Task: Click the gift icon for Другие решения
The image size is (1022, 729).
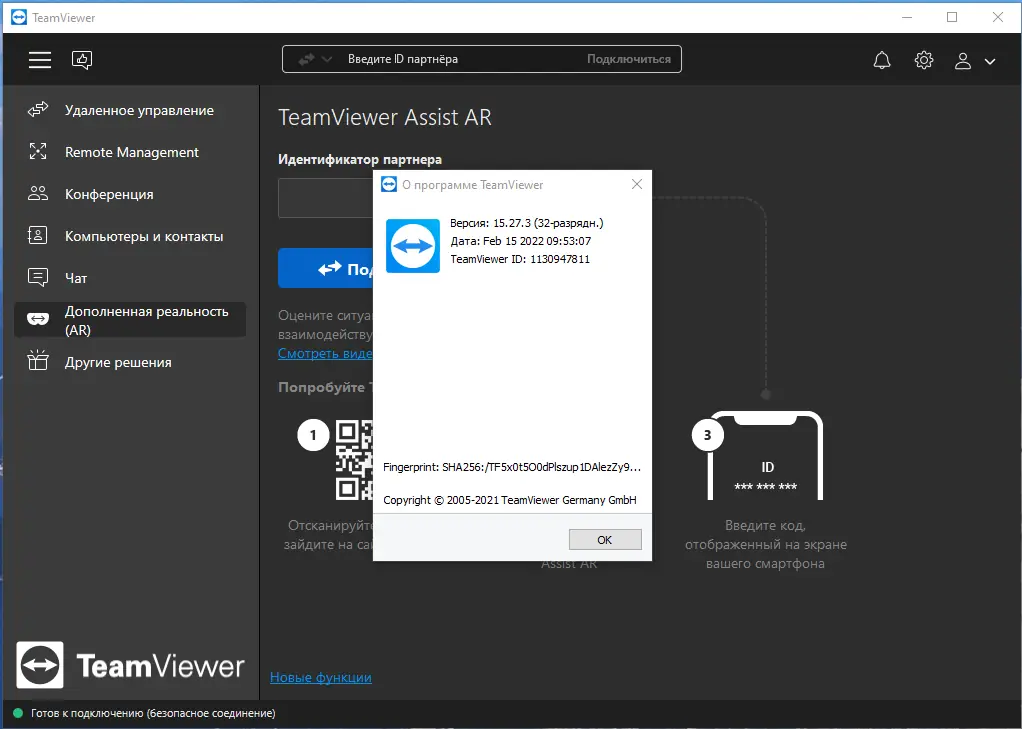Action: (37, 362)
